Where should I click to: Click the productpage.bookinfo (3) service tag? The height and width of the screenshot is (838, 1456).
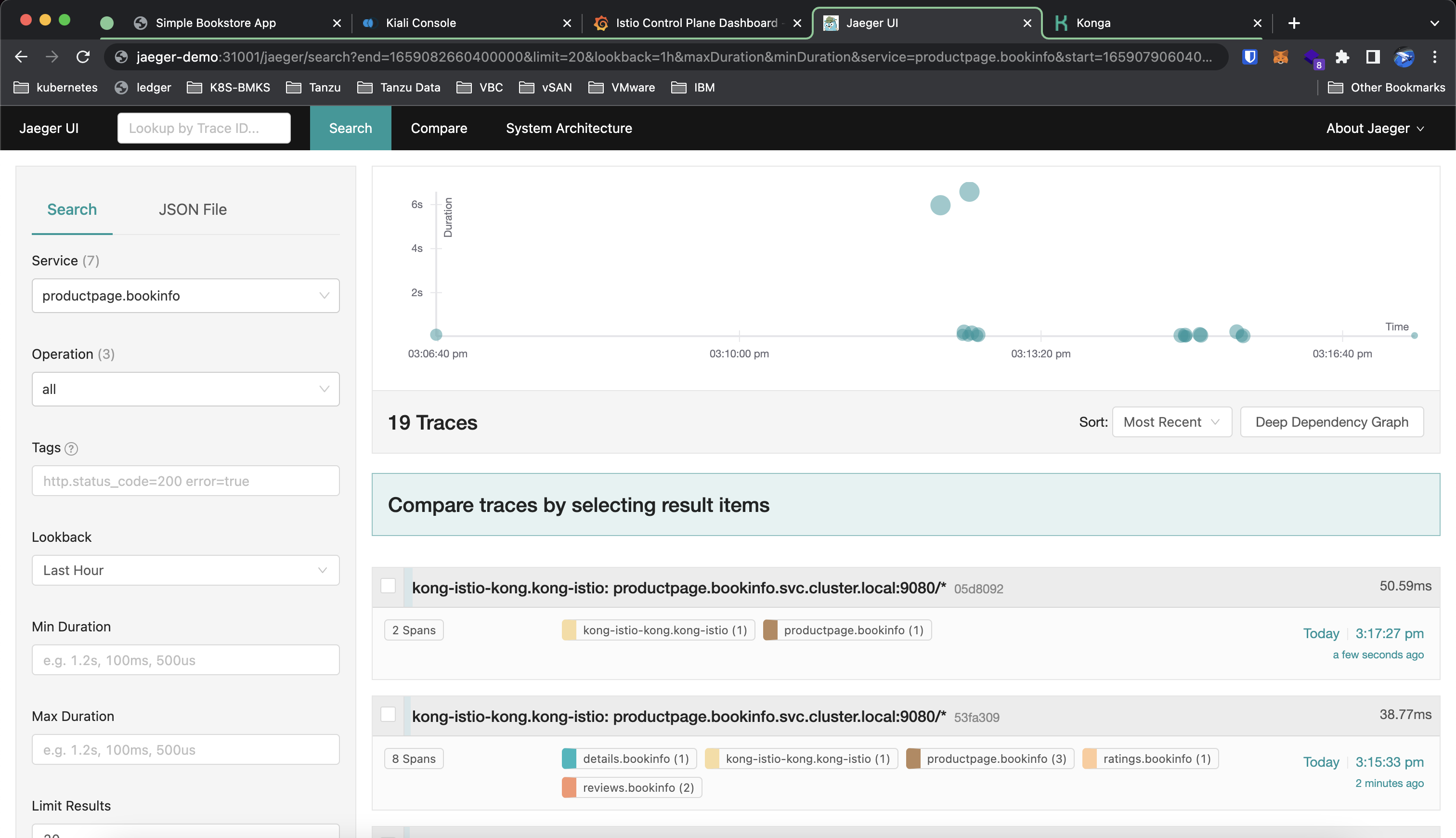990,759
